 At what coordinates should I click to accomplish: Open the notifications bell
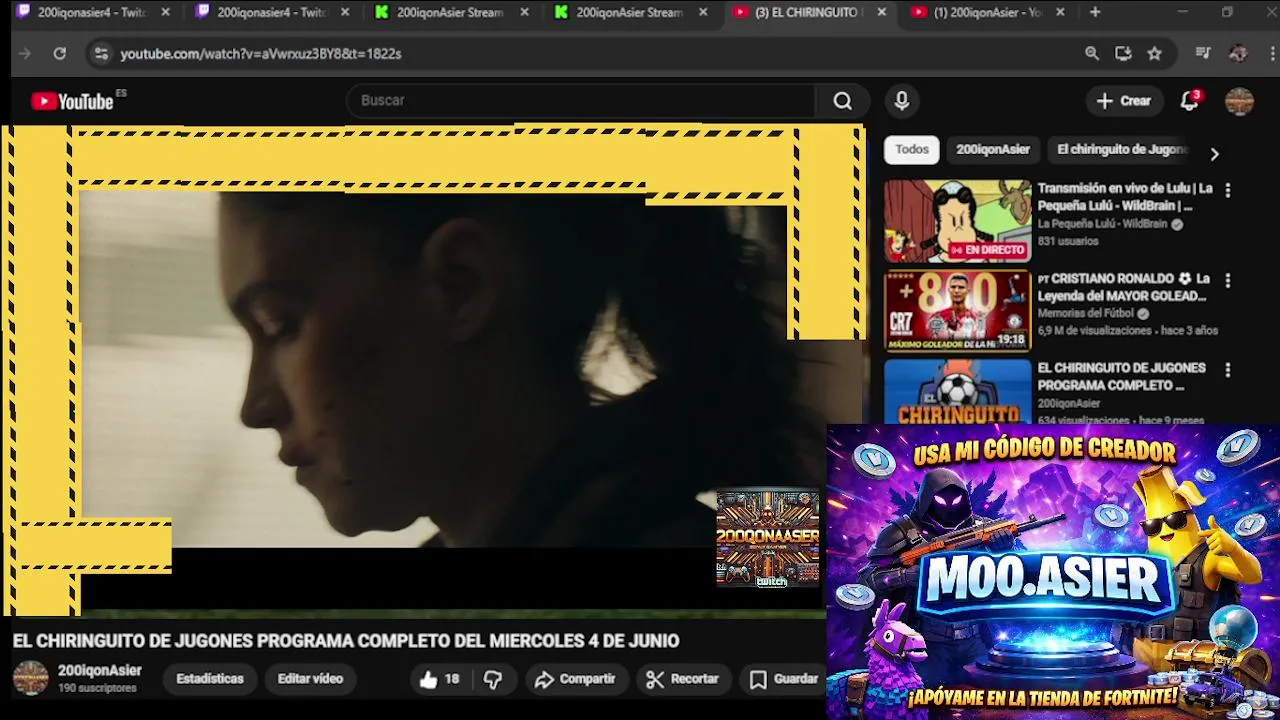pyautogui.click(x=1189, y=101)
